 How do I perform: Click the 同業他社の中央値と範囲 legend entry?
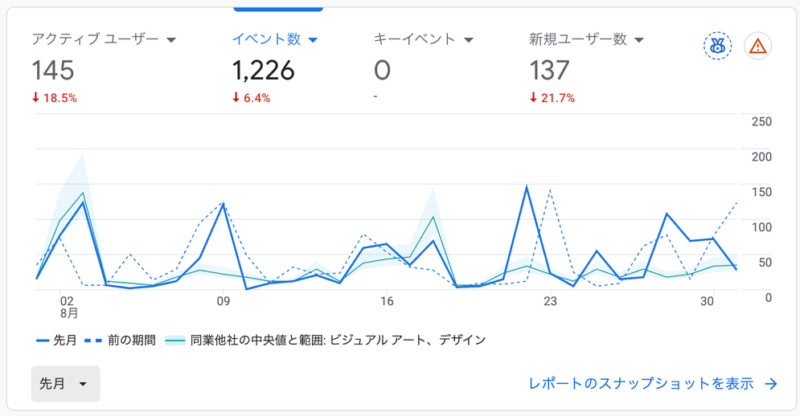(326, 340)
